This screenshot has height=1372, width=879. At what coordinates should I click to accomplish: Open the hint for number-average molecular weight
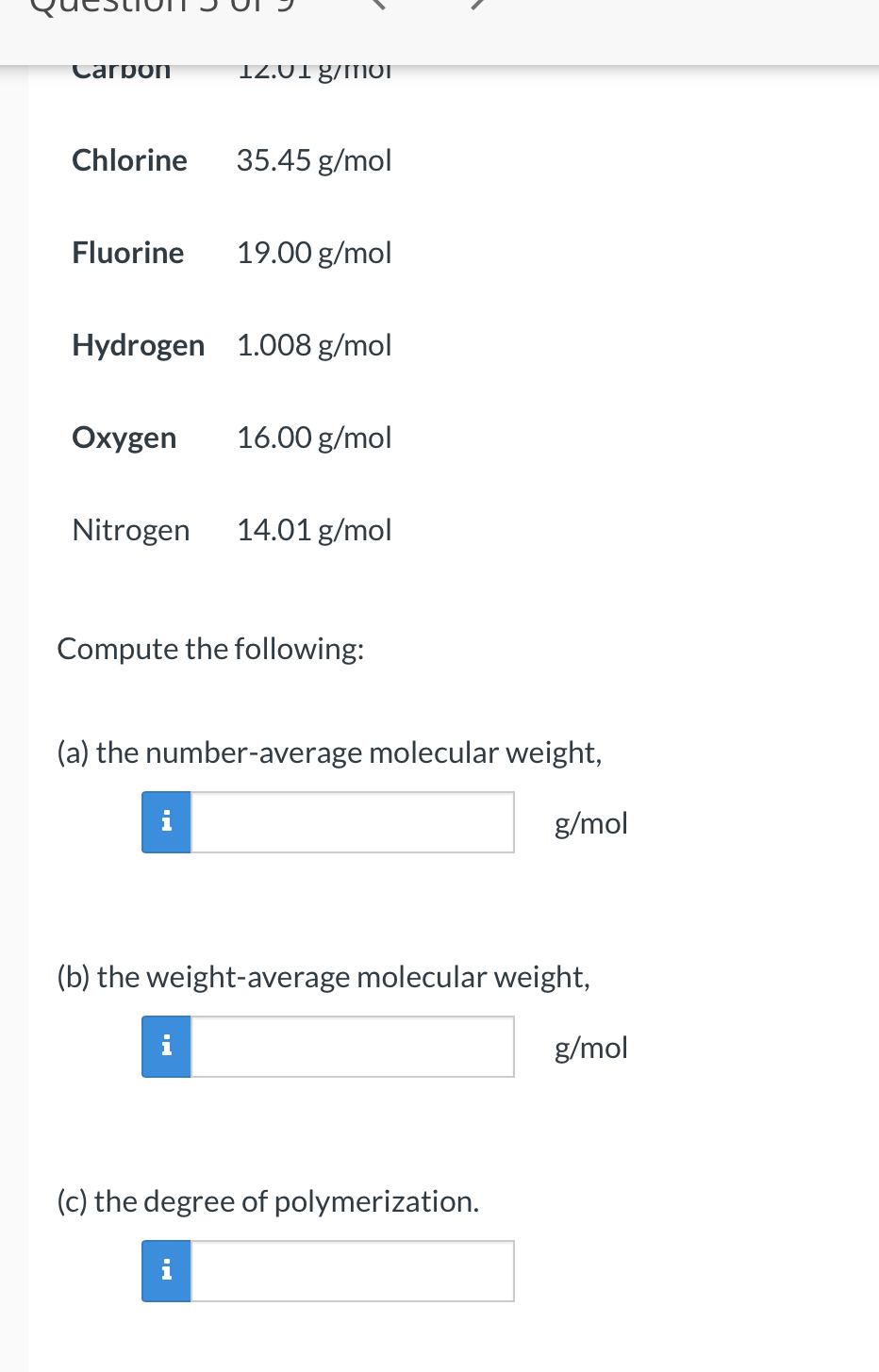pyautogui.click(x=165, y=821)
